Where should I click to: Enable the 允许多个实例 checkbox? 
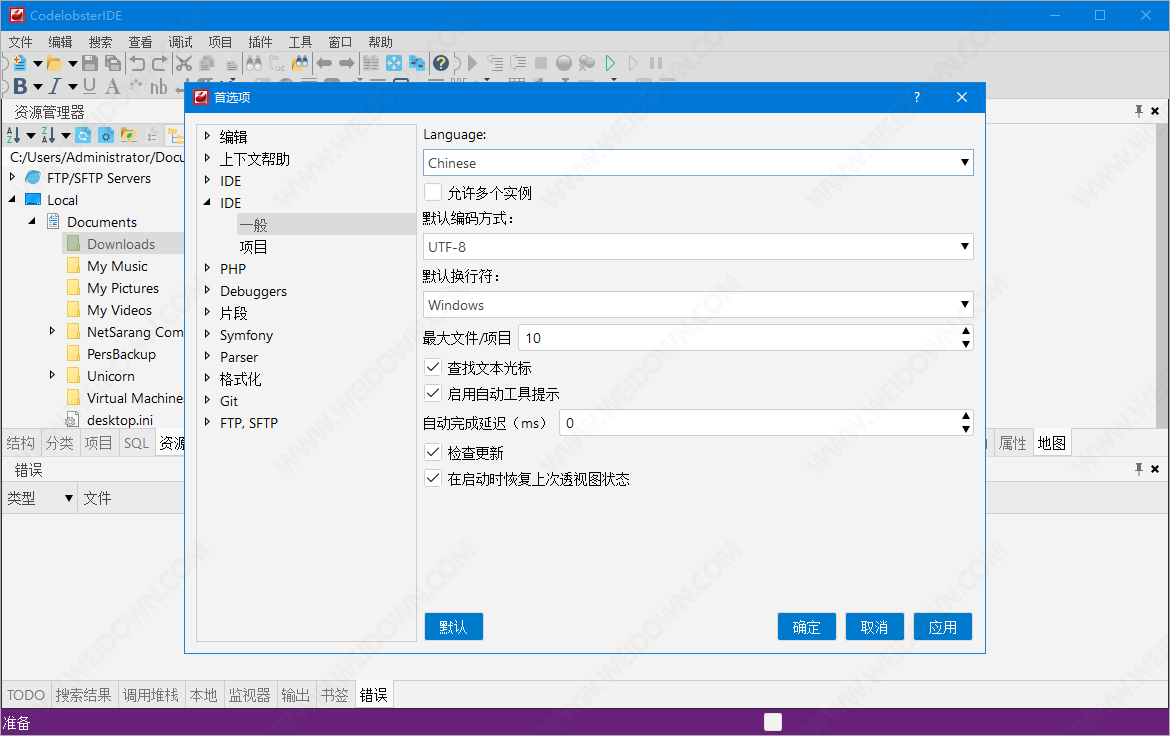point(433,192)
